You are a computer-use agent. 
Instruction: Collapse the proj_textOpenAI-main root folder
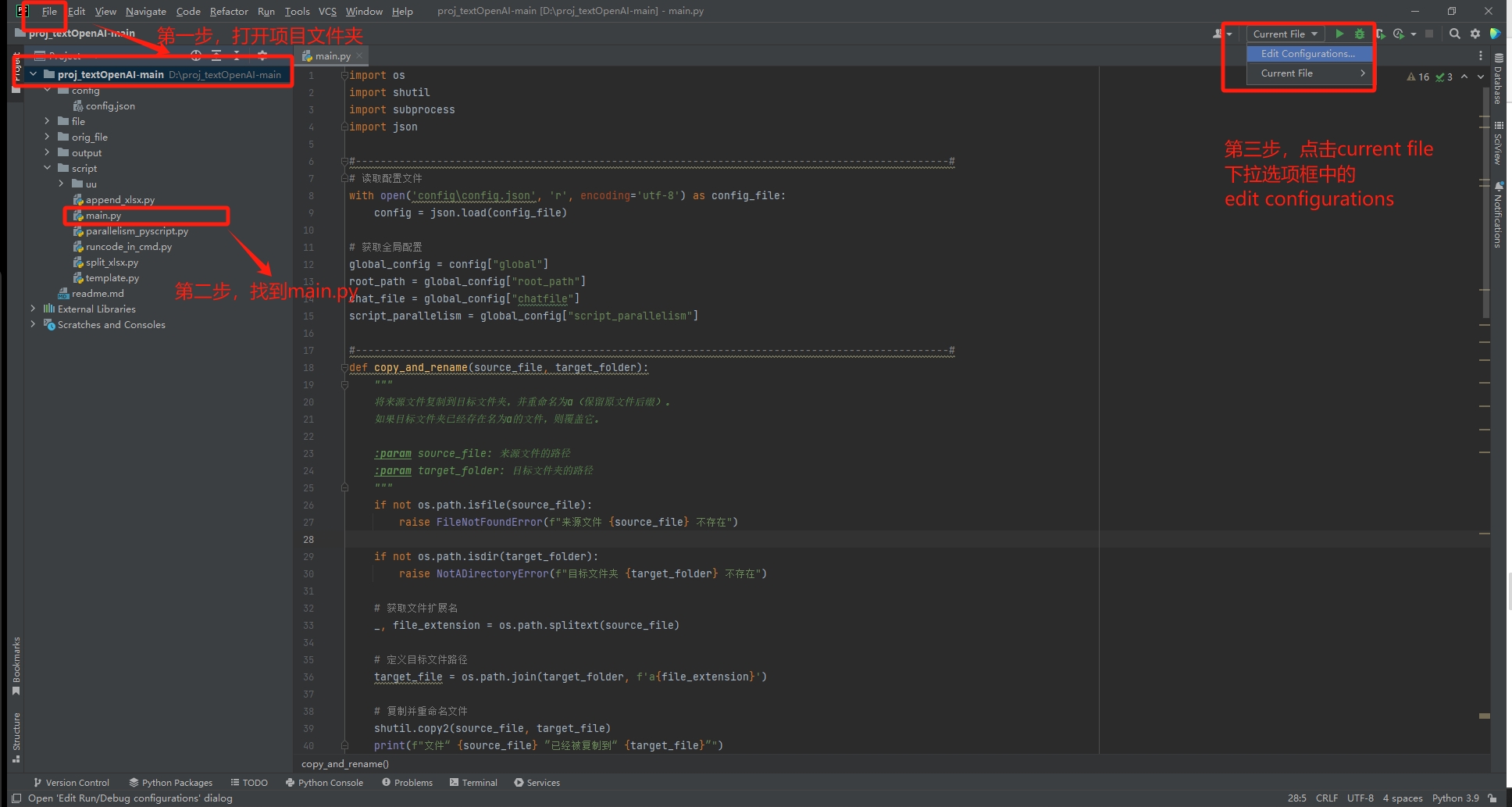tap(33, 74)
